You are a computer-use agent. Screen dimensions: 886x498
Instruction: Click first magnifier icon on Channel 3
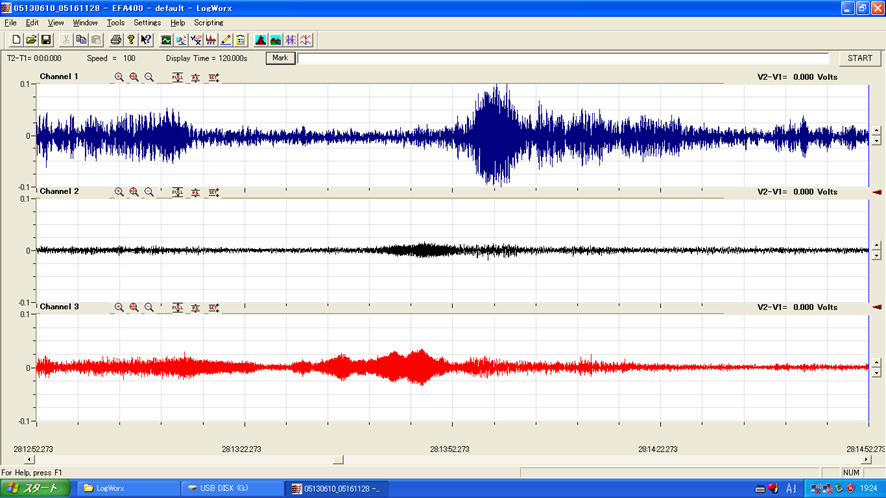click(119, 307)
